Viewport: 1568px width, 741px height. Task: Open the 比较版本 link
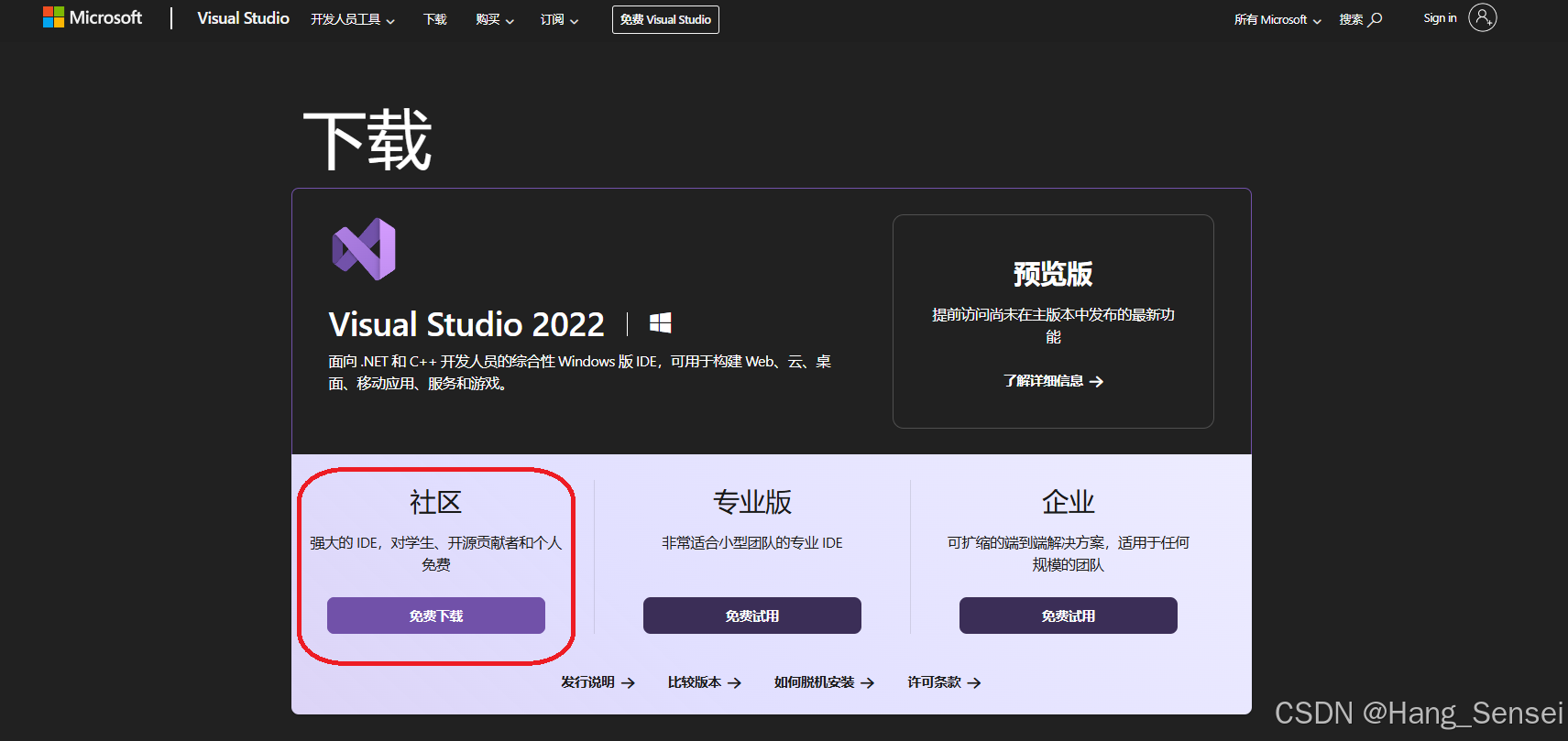(704, 682)
